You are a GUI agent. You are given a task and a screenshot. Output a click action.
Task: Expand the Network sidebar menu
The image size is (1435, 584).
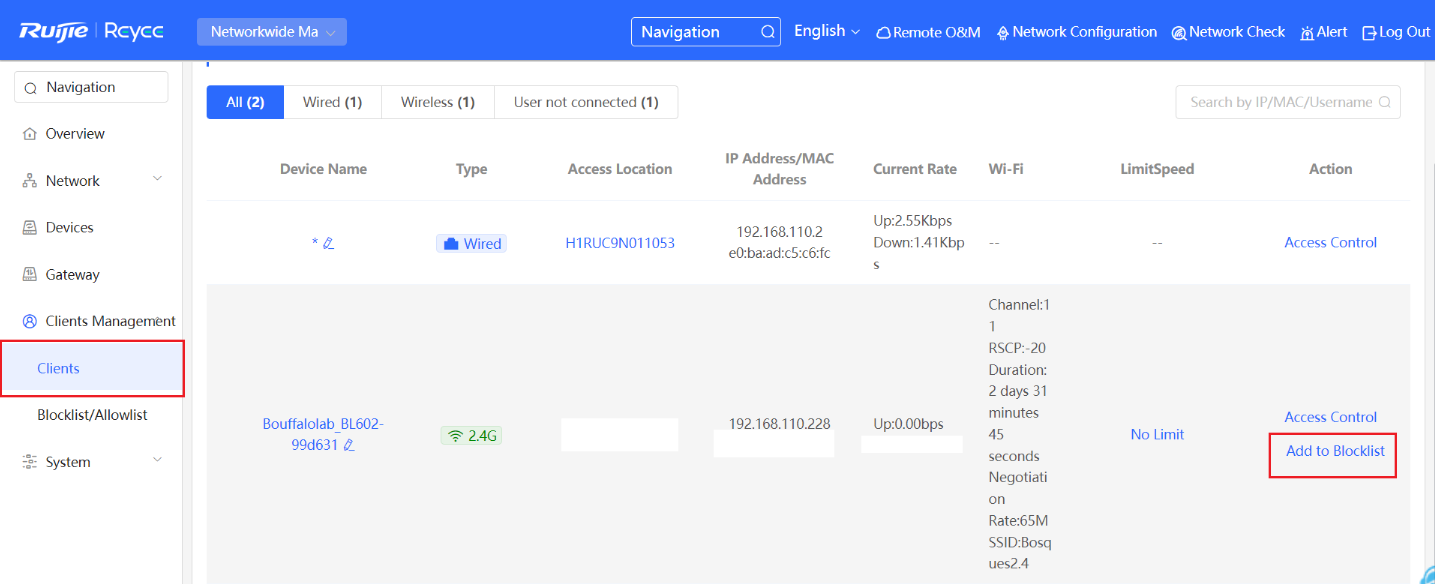[x=157, y=180]
